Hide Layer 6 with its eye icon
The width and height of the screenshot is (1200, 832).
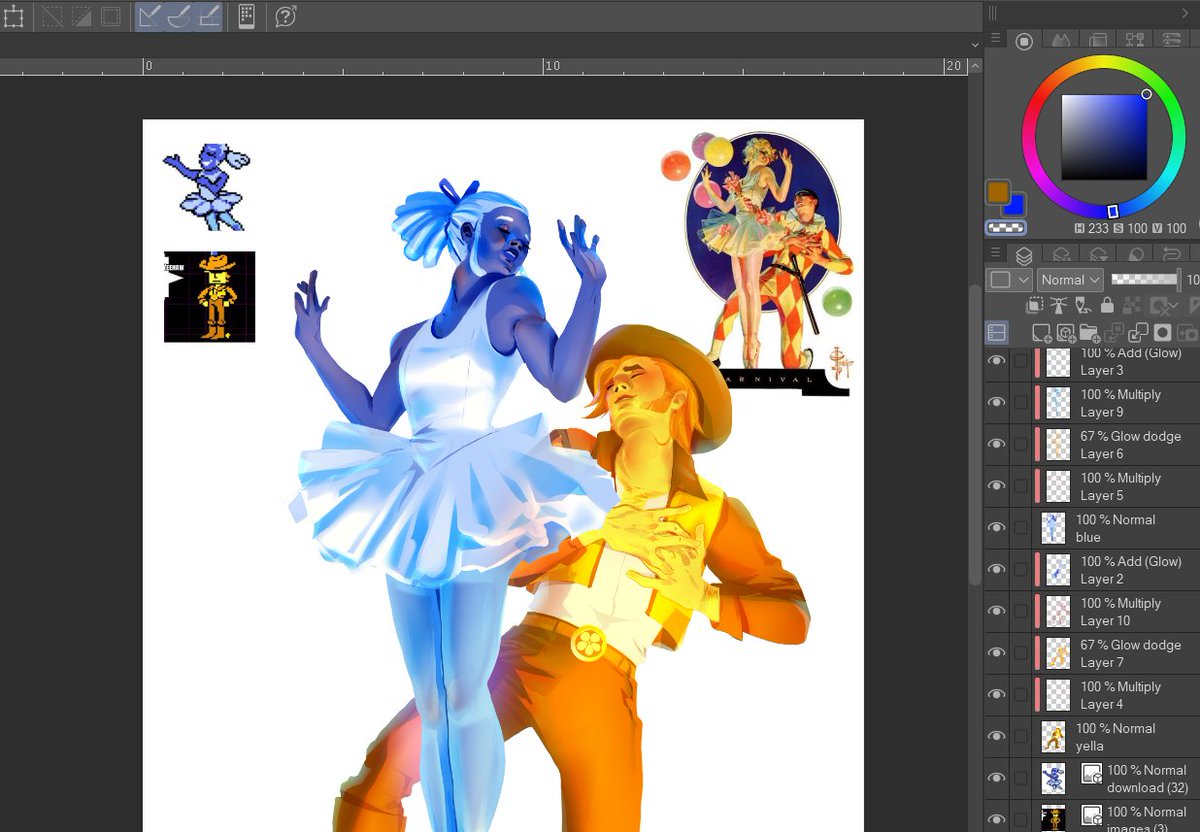[x=997, y=444]
